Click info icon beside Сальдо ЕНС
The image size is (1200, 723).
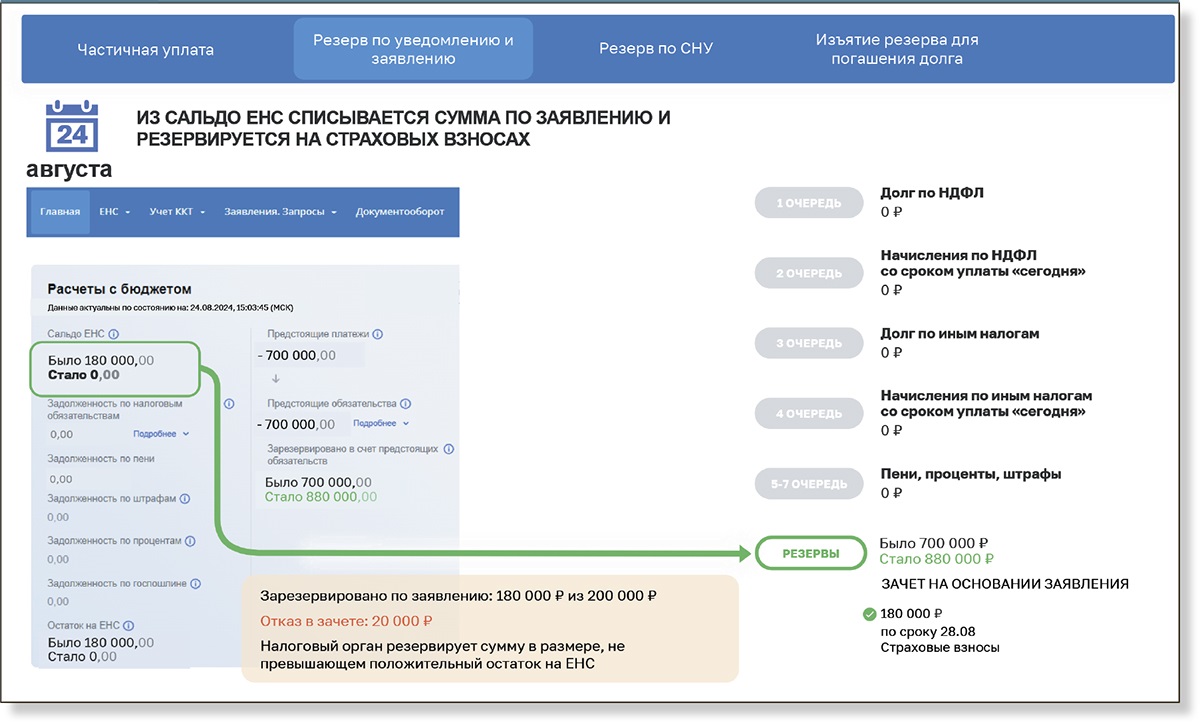[x=113, y=335]
